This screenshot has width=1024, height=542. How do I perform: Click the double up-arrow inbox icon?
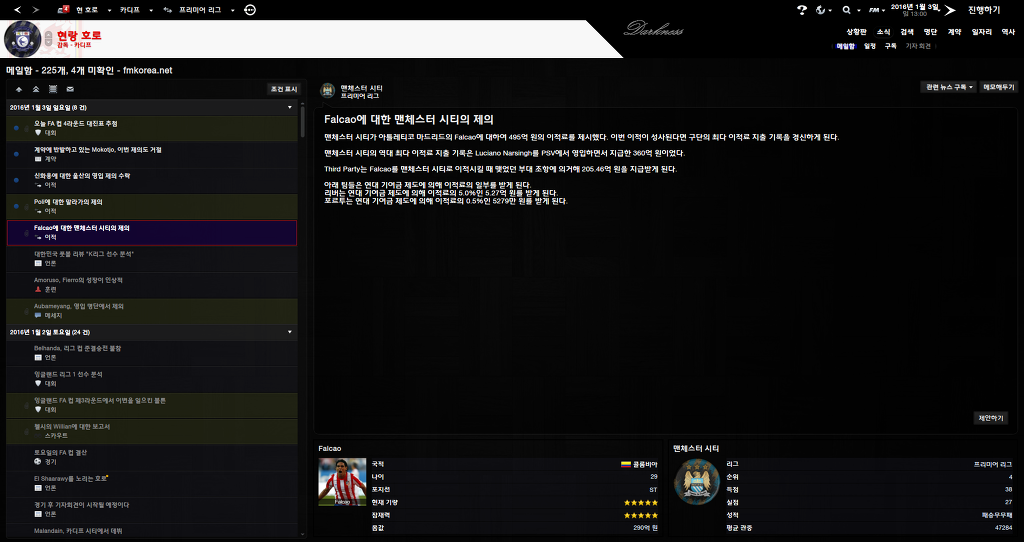click(36, 89)
